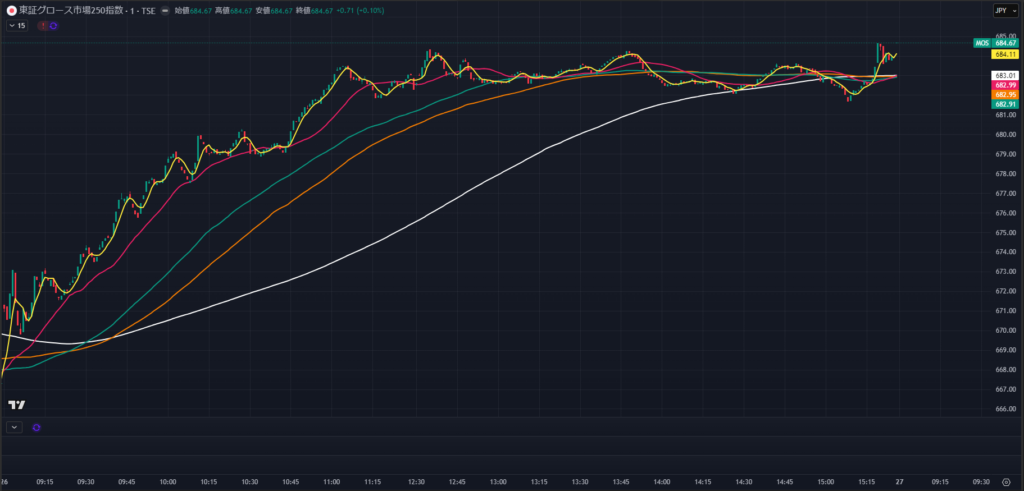Click the purple indicator icon in the lower pane
Viewport: 1024px width, 491px height.
tap(37, 427)
